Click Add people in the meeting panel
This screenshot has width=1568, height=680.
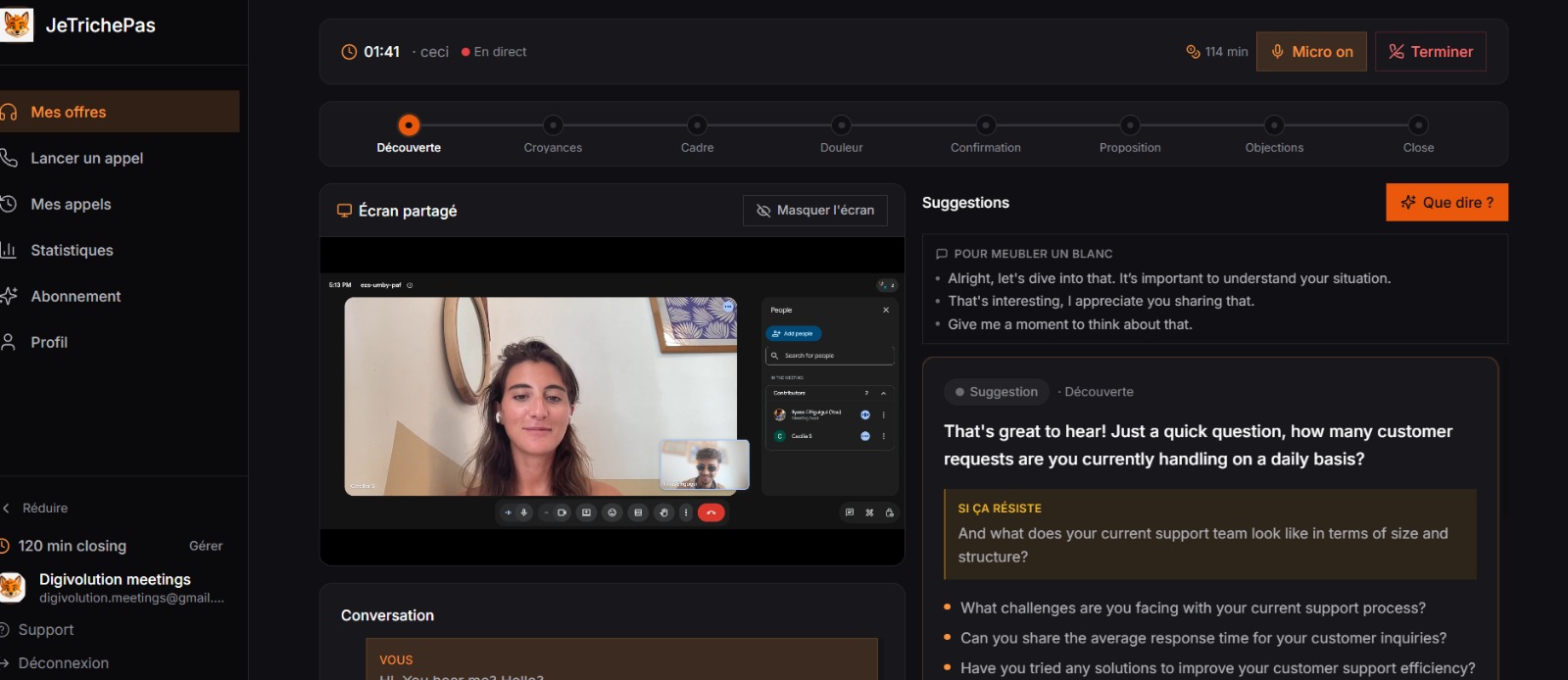[x=794, y=334]
